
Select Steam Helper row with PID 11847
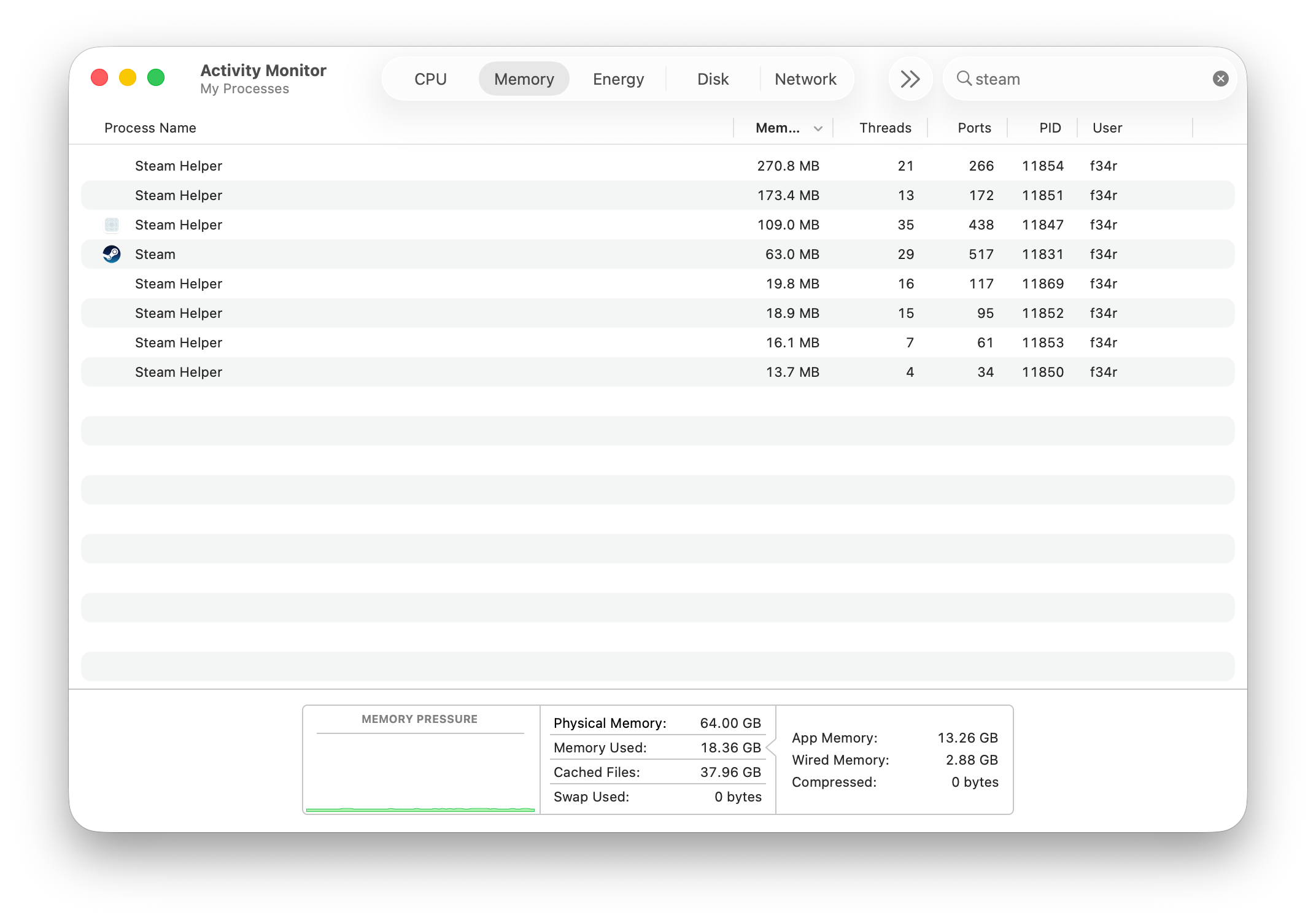[658, 225]
